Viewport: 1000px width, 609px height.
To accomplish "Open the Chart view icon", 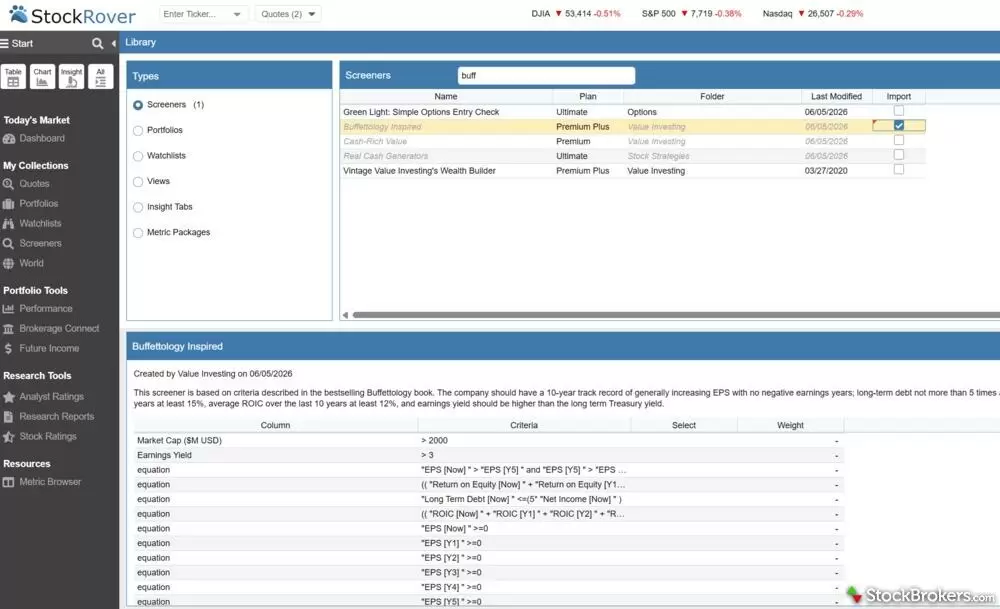I will click(42, 77).
